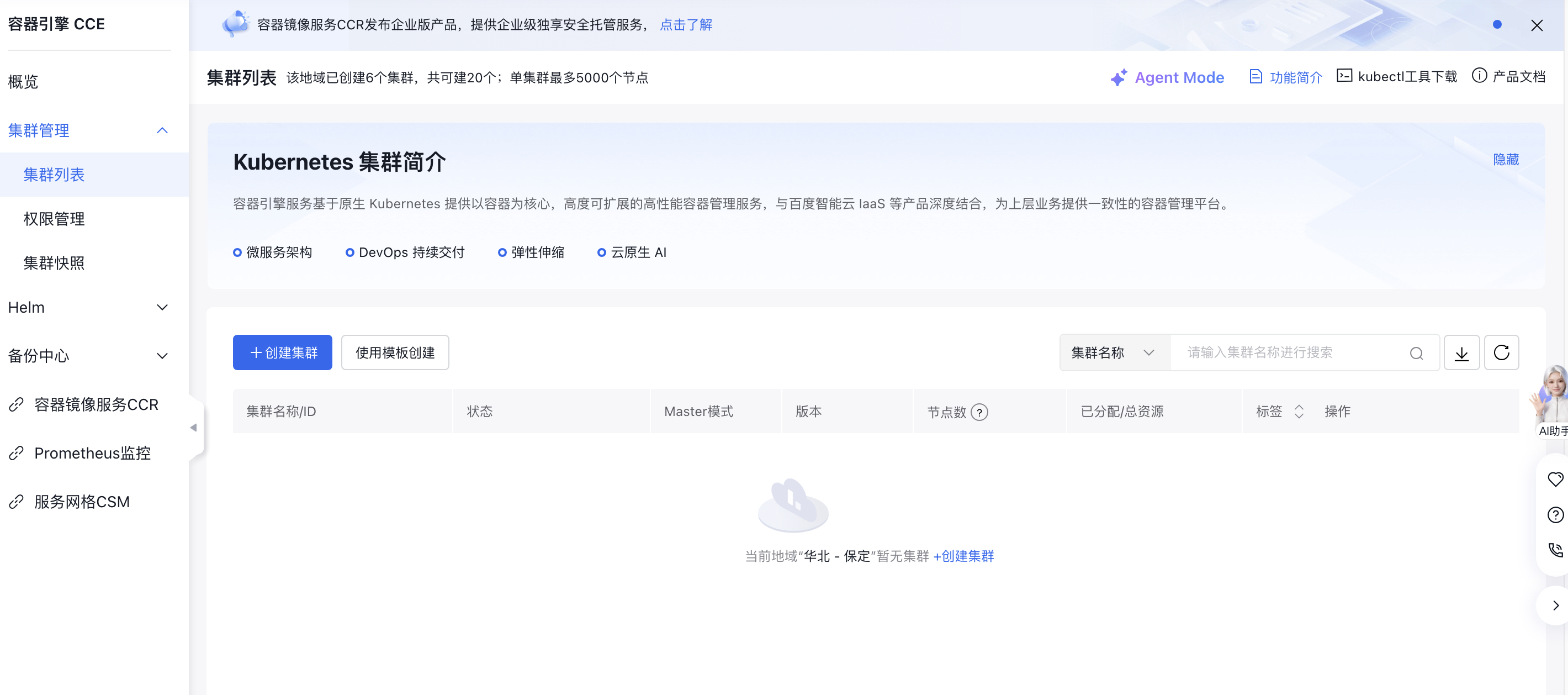Download the cluster list
1568x695 pixels.
tap(1461, 352)
